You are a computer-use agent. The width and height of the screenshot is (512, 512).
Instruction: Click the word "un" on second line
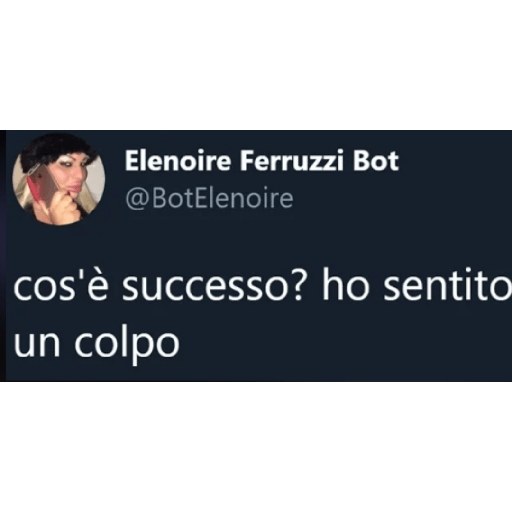37,344
